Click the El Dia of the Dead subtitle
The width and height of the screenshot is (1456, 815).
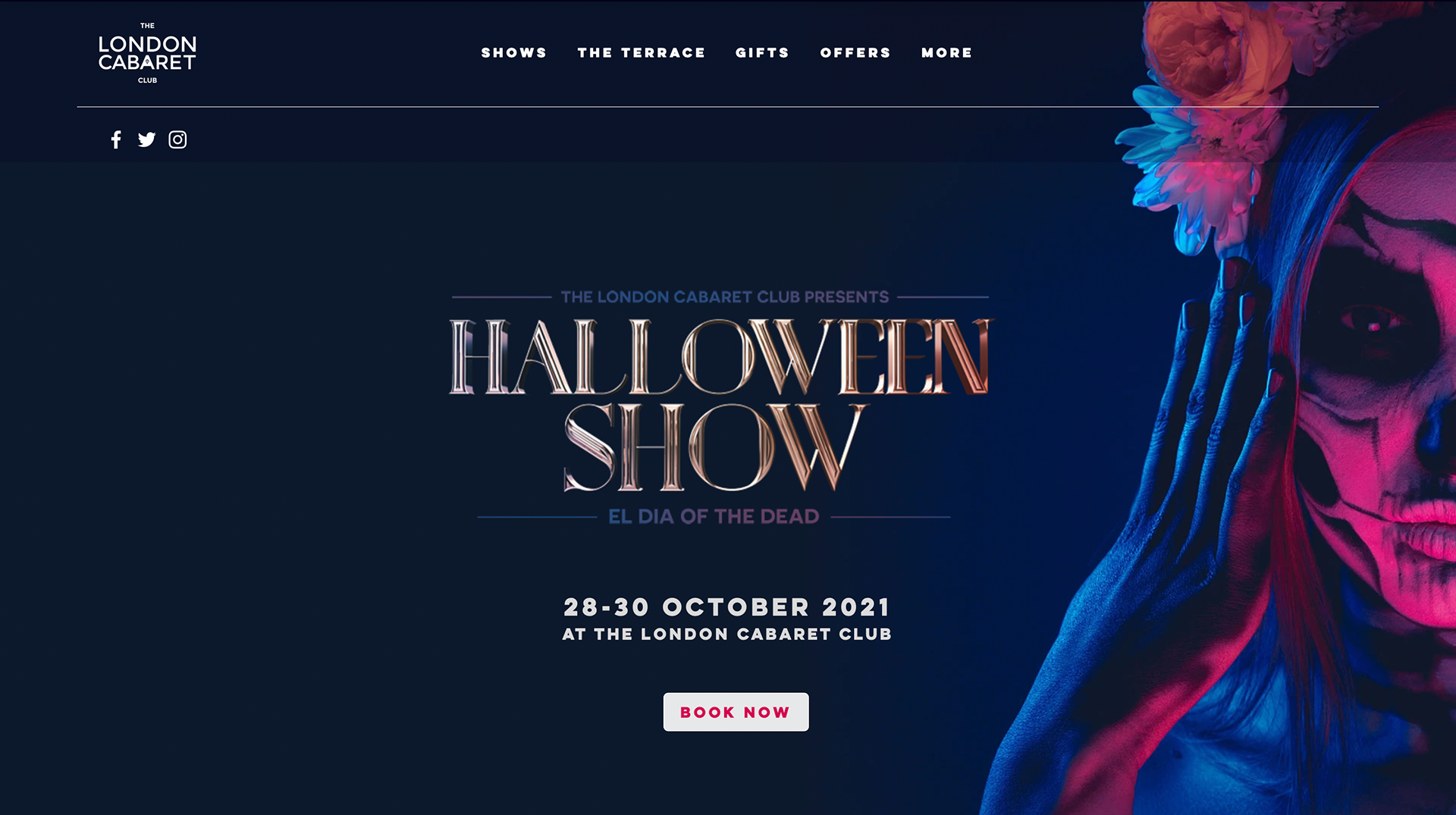click(714, 517)
